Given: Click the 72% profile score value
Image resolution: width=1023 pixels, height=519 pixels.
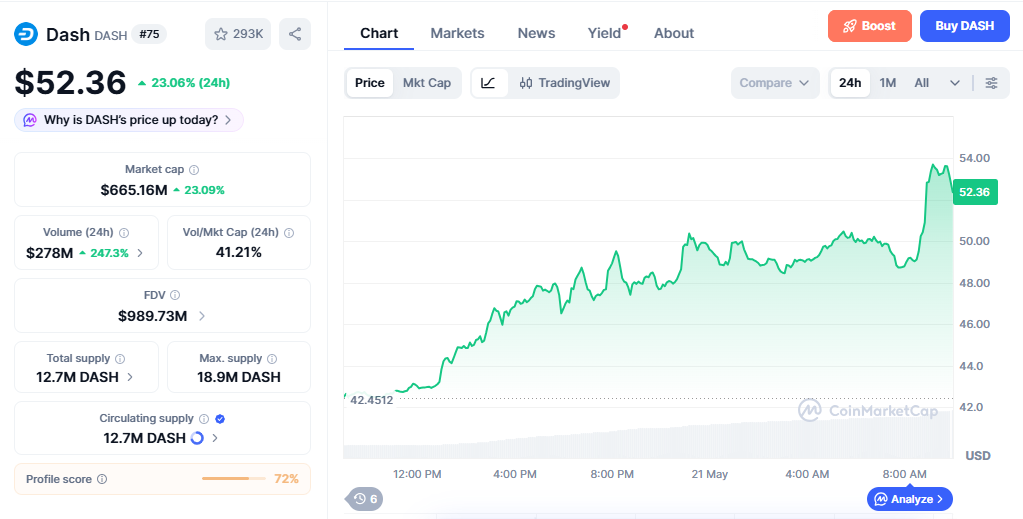Looking at the screenshot, I should pyautogui.click(x=286, y=479).
